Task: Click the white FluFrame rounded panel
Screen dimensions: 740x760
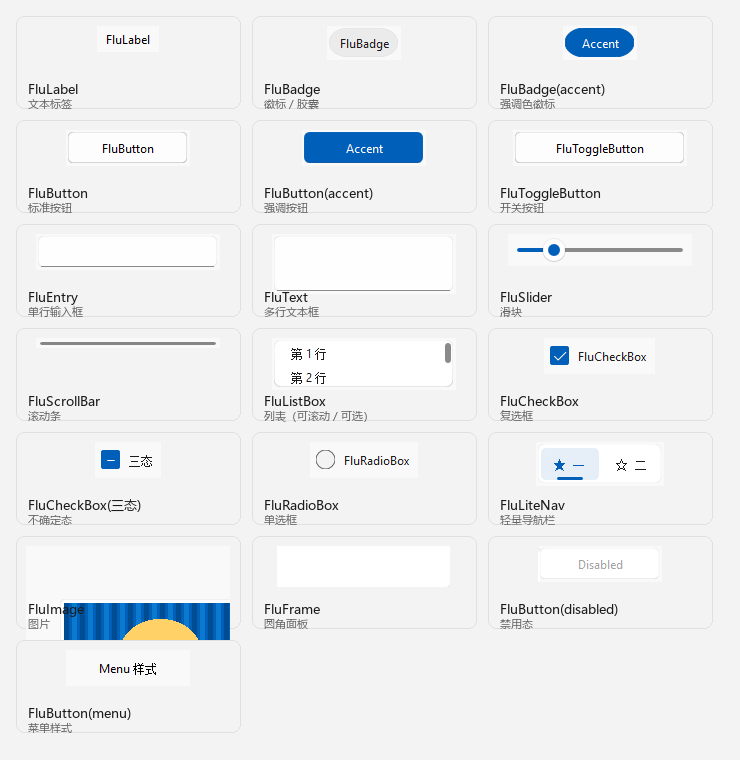Action: 363,566
